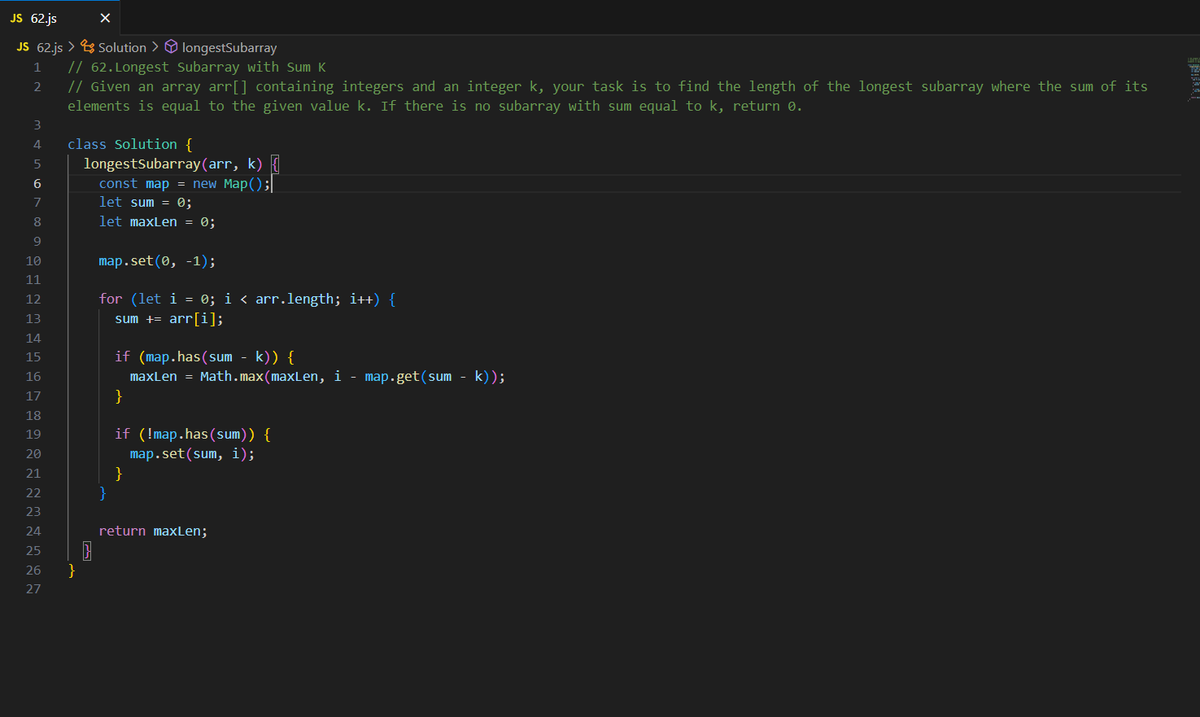Screen dimensions: 1200x717
Task: Click the minimap code overview
Action: pos(1192,81)
